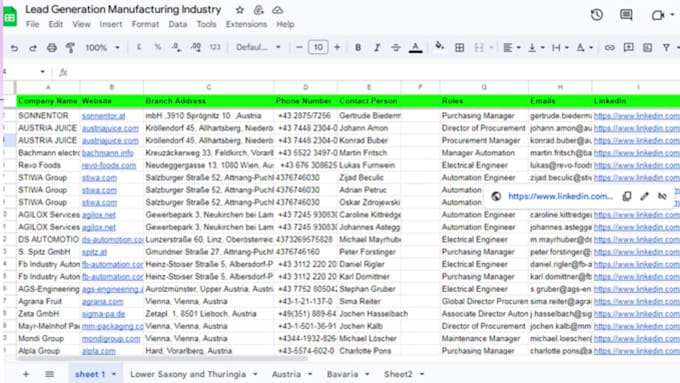680x383 pixels.
Task: Decrease decimal places
Action: 177,47
